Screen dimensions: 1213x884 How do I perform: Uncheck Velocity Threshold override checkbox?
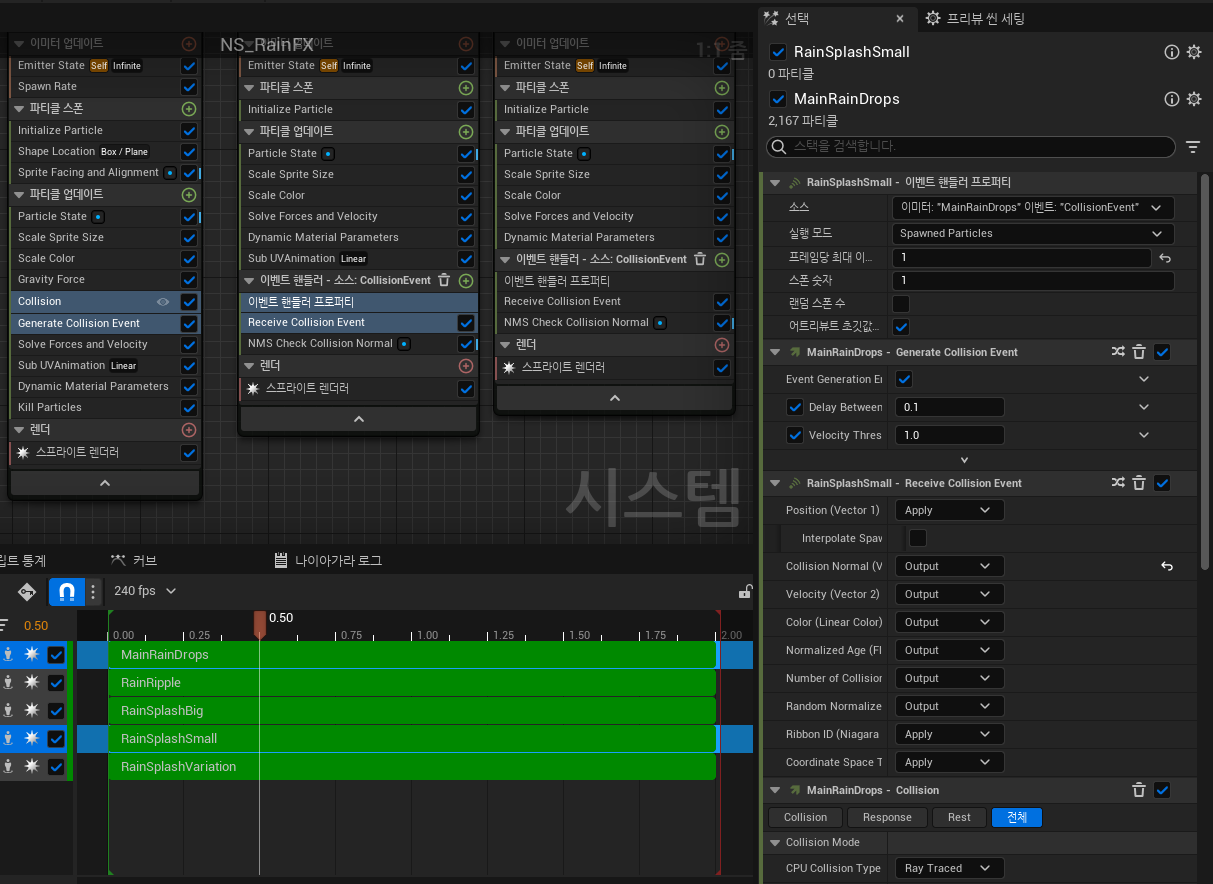click(795, 435)
